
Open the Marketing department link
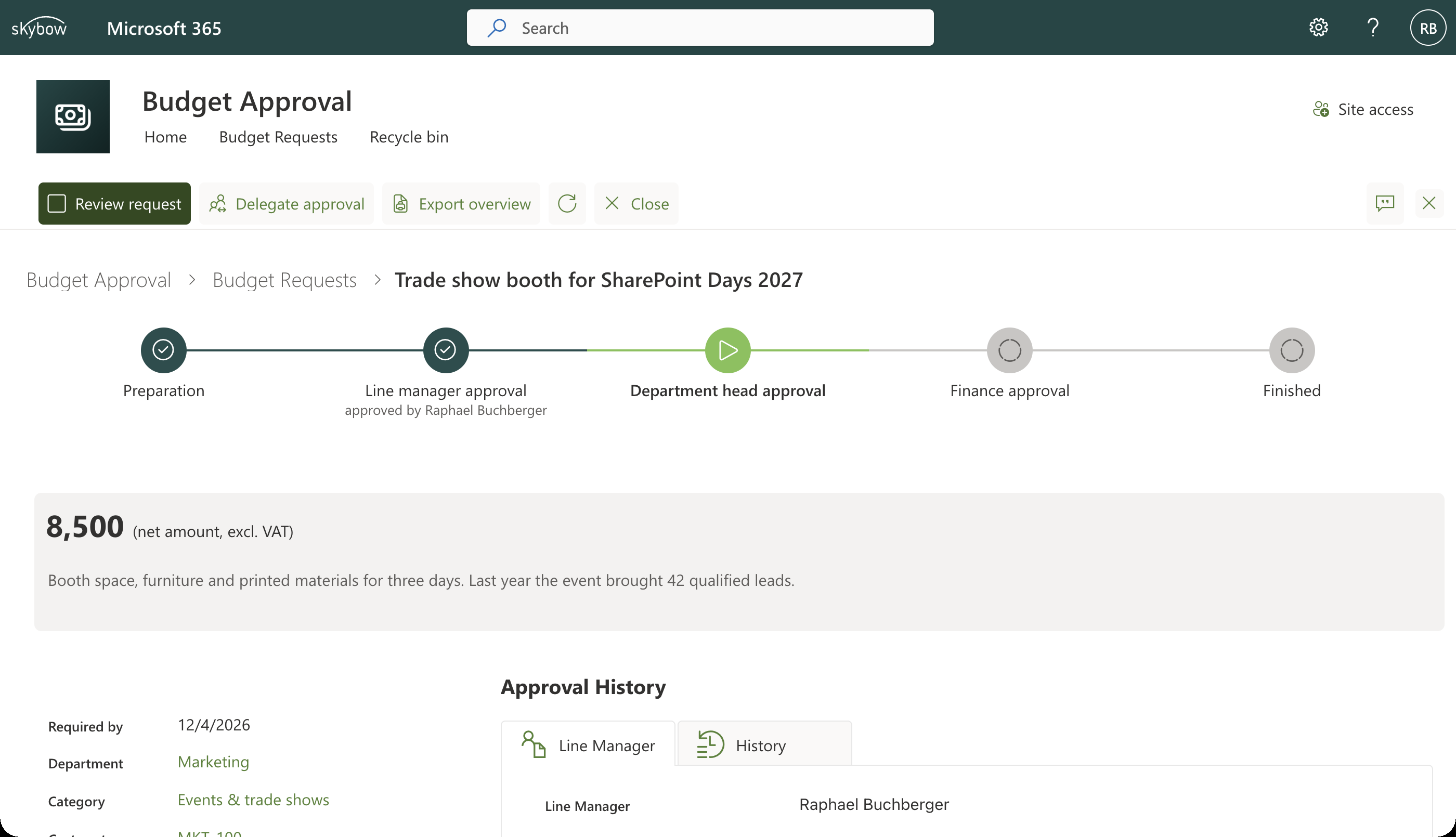213,762
